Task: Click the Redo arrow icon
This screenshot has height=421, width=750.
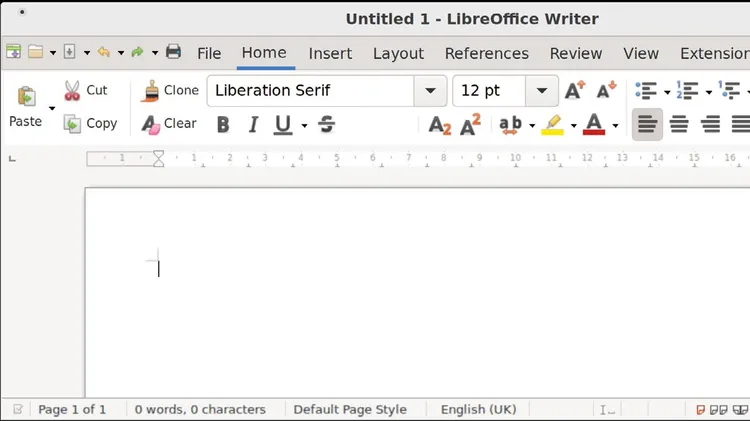Action: (x=138, y=52)
